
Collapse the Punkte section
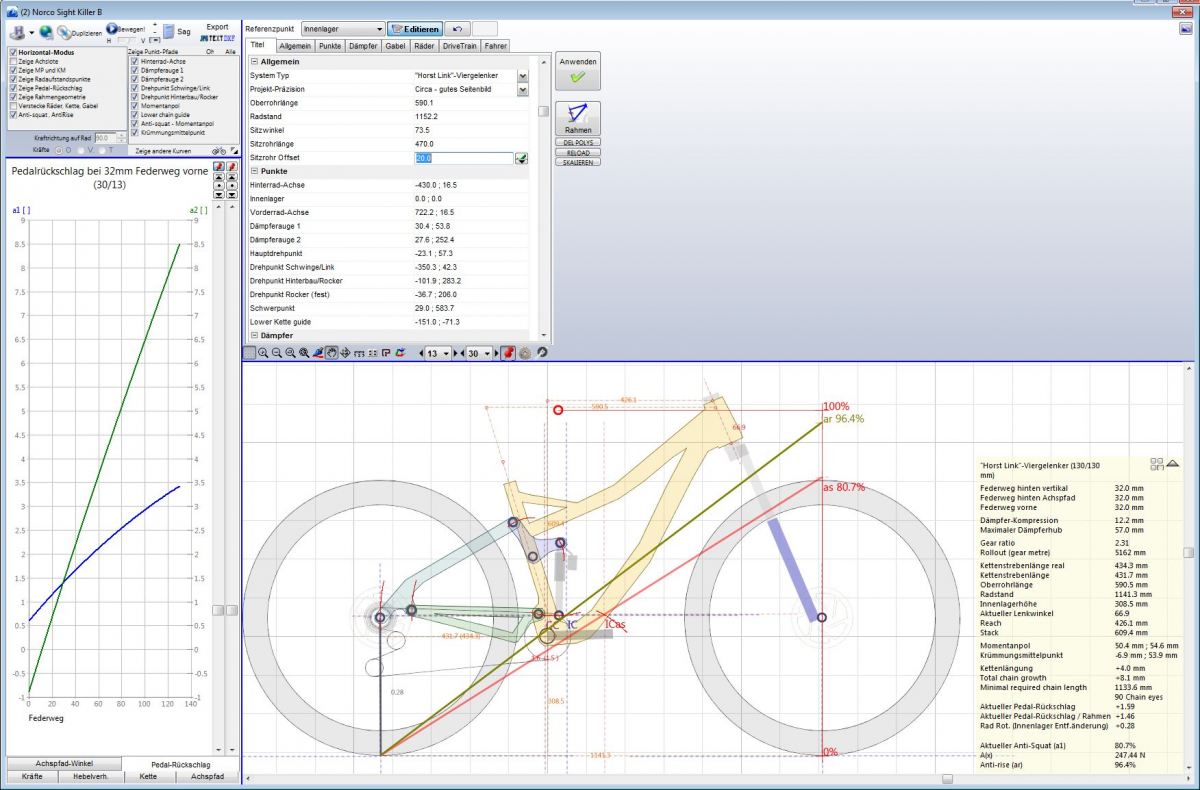tap(255, 172)
